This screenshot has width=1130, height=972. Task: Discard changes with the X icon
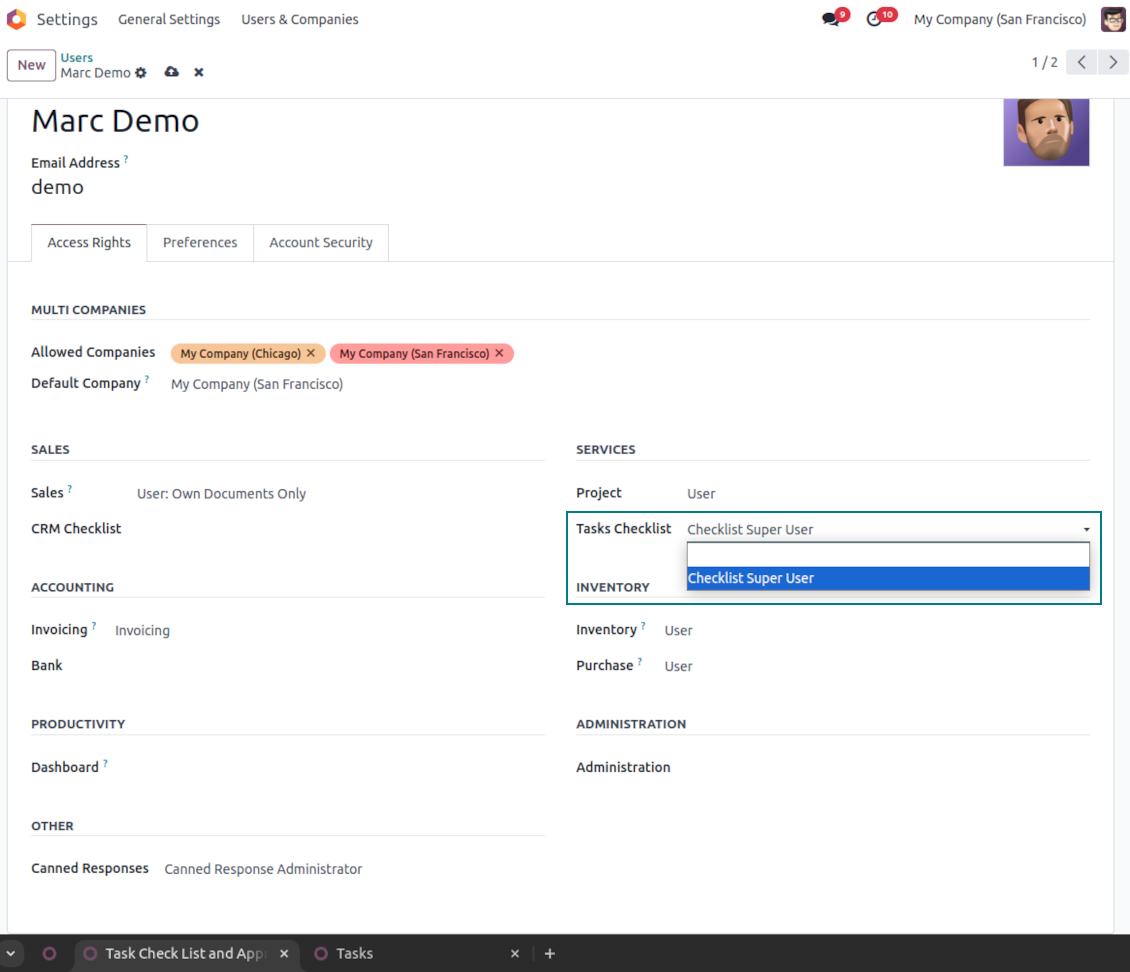(x=199, y=73)
